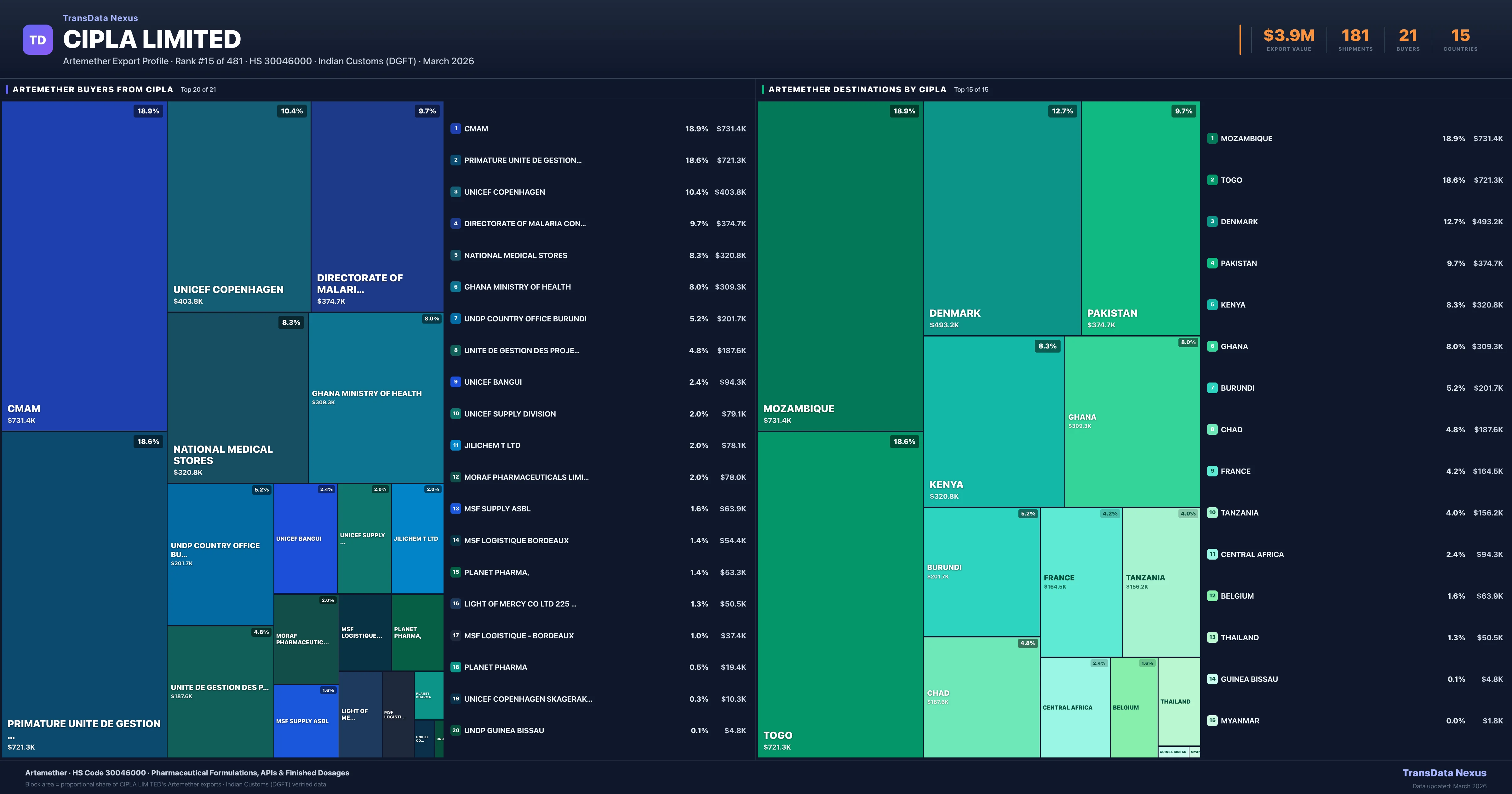
Task: Select the badge beside MSF SUPPLY ASBL
Action: pyautogui.click(x=455, y=509)
